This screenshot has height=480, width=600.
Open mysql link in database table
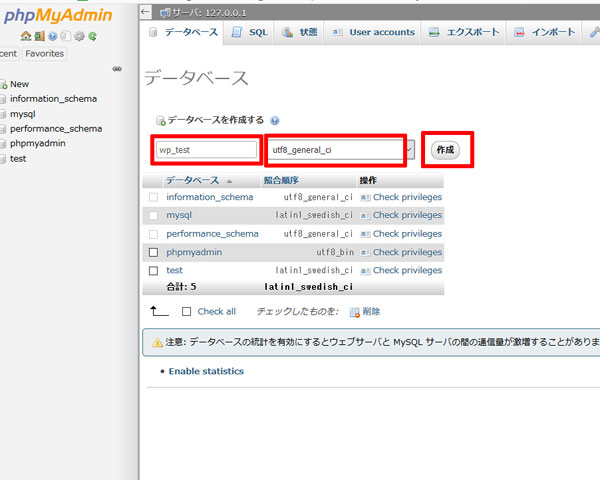(x=179, y=215)
